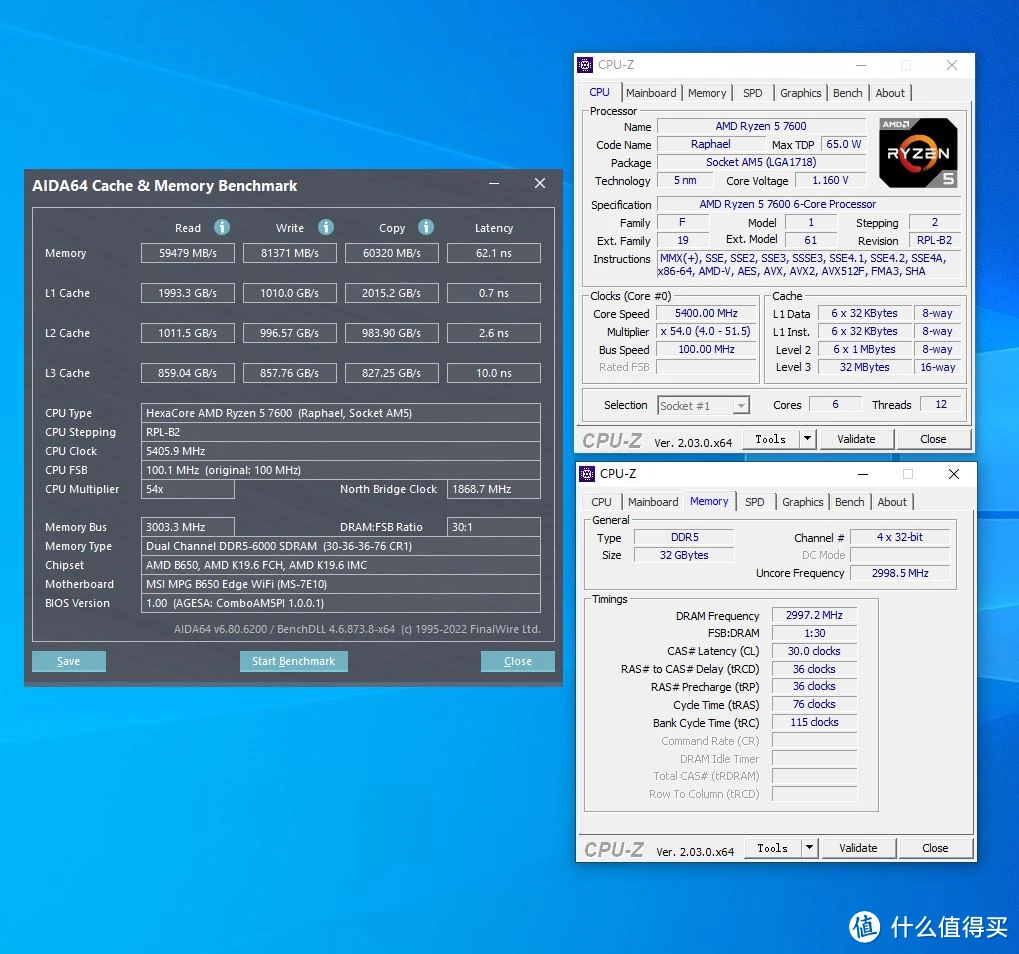The width and height of the screenshot is (1019, 954).
Task: Click processor Name field AMD Ryzen 5 7600
Action: (x=762, y=126)
